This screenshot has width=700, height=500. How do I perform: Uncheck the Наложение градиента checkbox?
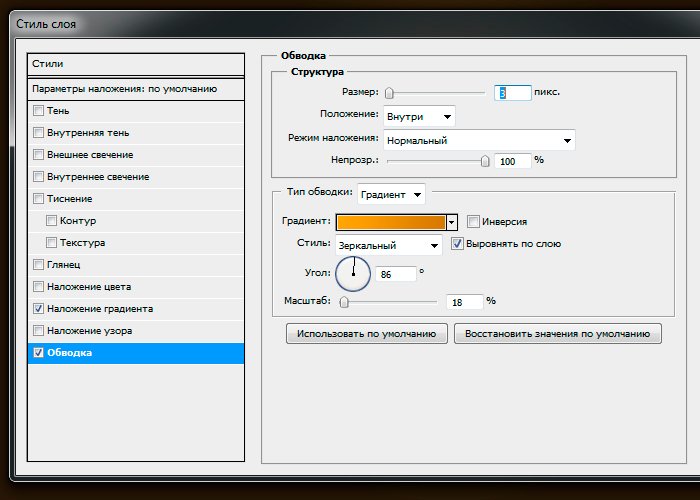click(x=39, y=309)
